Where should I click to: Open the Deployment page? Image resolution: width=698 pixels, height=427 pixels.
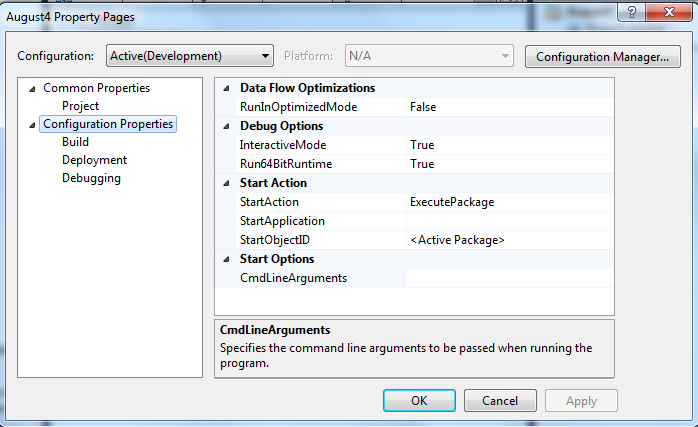click(94, 160)
